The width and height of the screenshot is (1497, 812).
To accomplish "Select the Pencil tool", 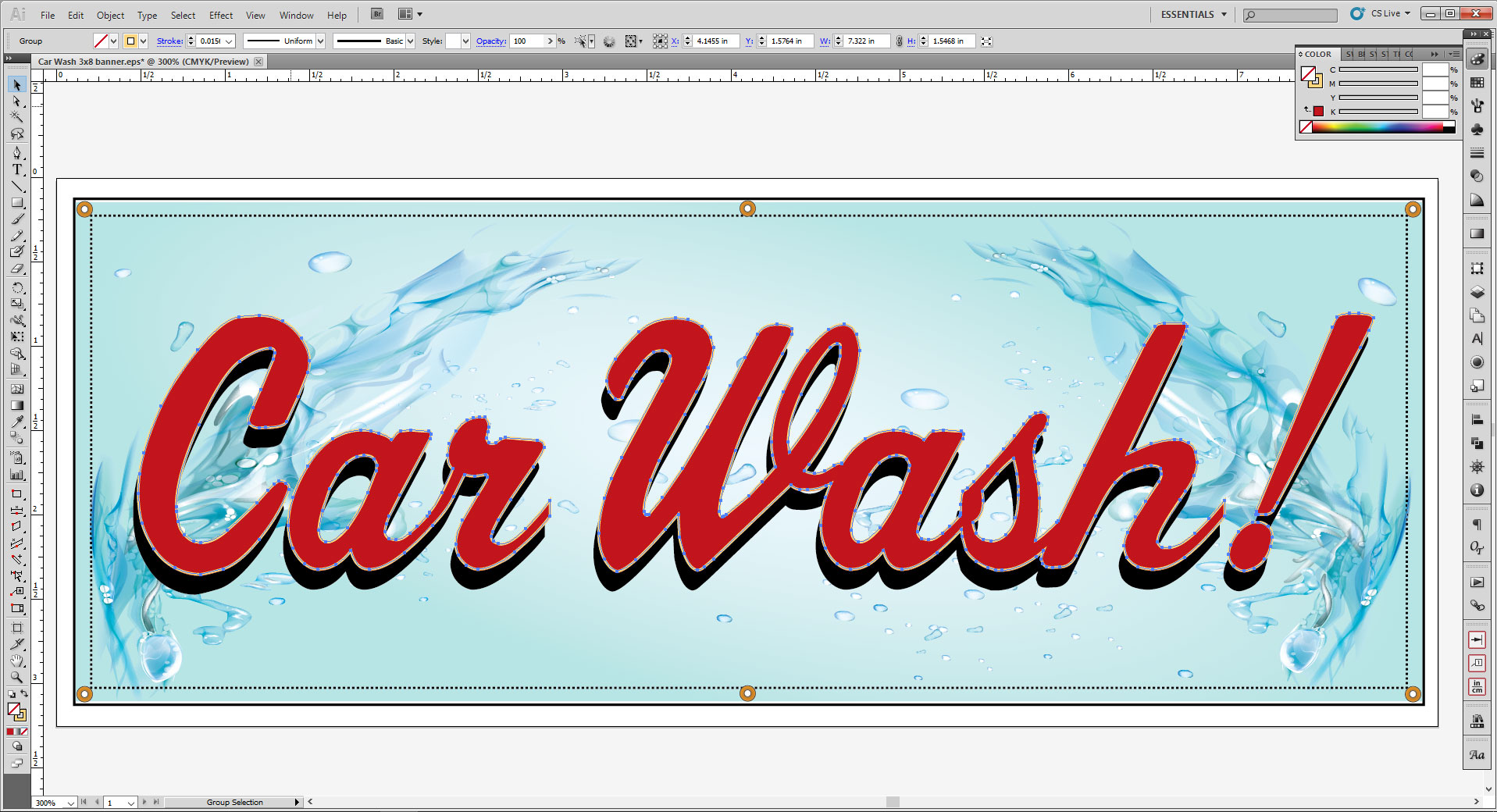I will pos(17,236).
